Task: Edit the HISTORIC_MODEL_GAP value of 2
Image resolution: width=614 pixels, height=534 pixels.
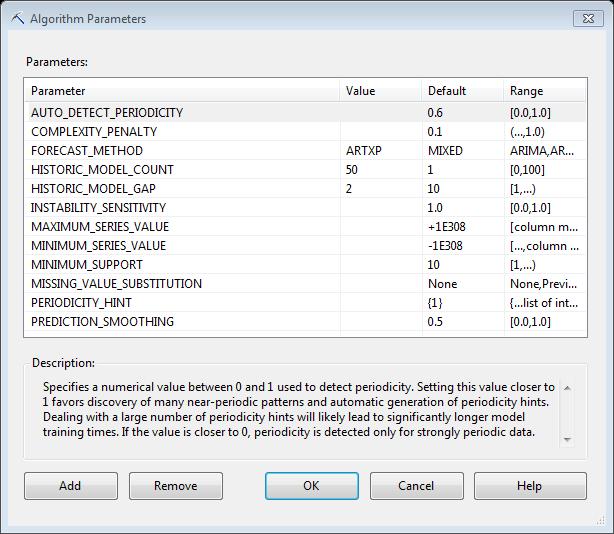Action: (x=381, y=189)
